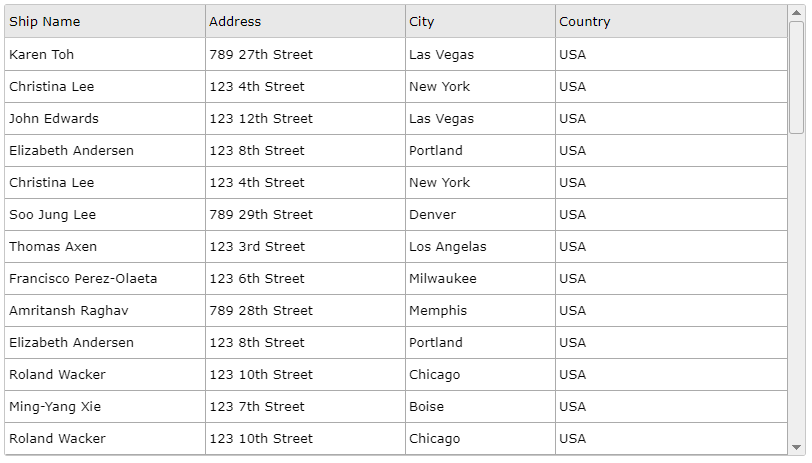Select the John Edwards name cell
Screen dimensions: 812x463
(x=105, y=119)
